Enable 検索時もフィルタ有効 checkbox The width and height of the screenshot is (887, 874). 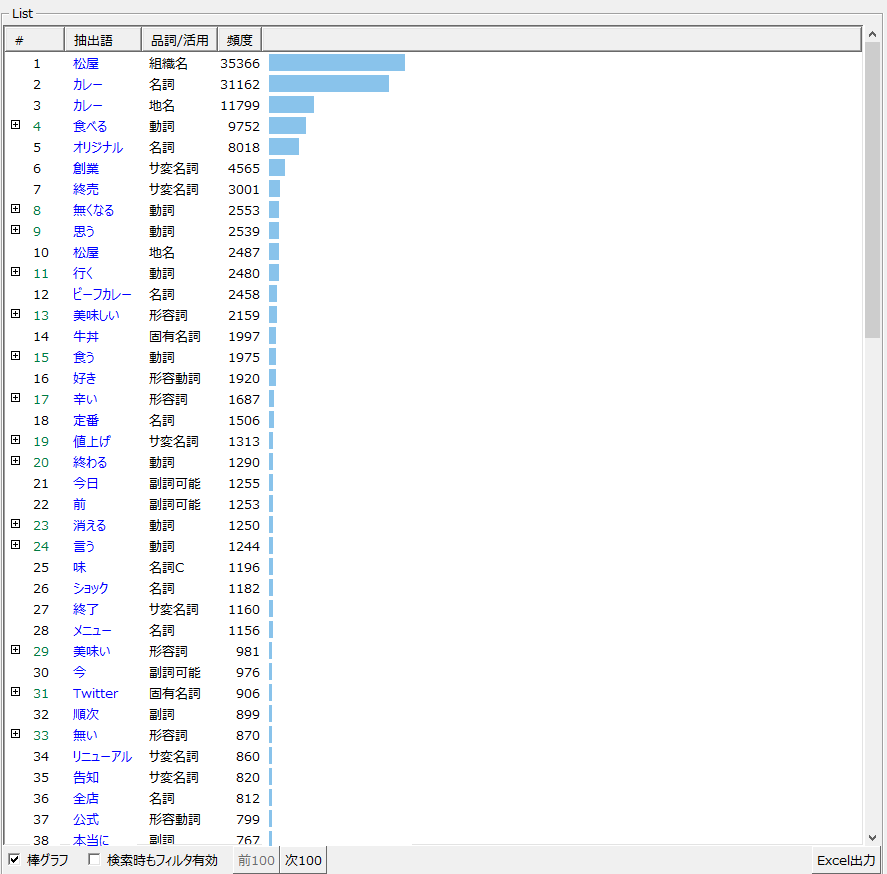point(94,860)
